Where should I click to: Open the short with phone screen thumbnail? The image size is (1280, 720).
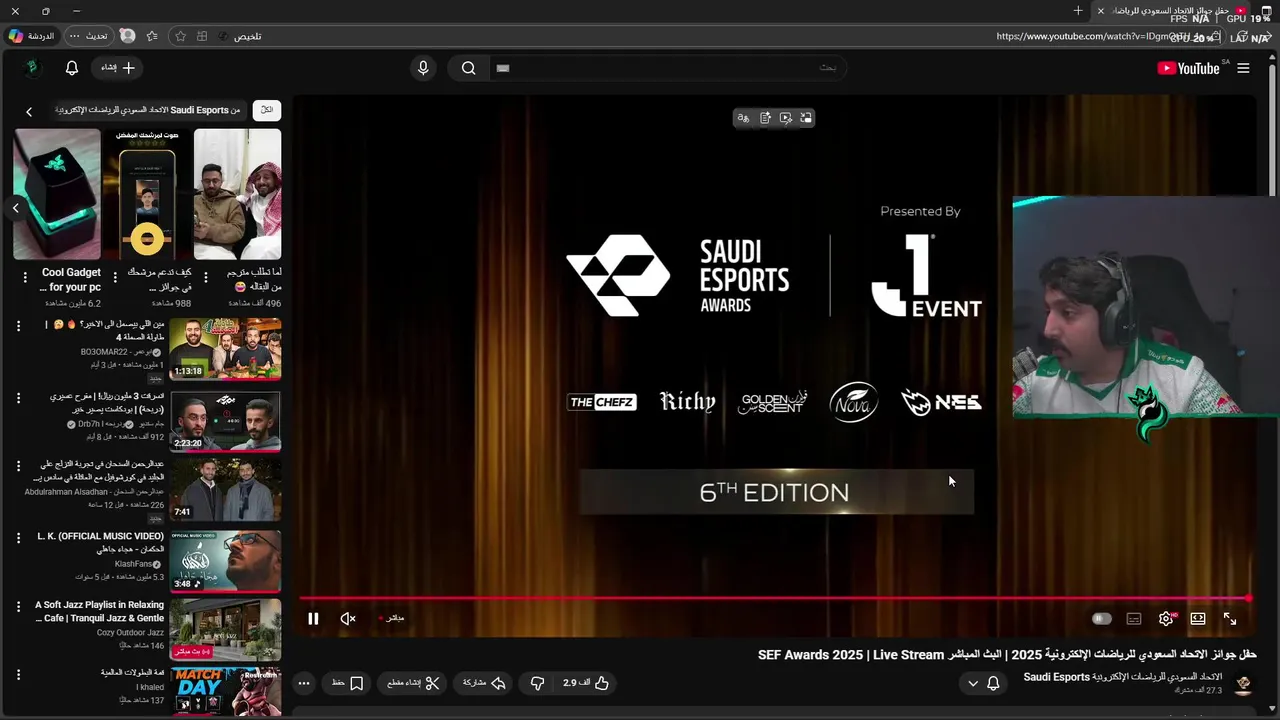pyautogui.click(x=147, y=194)
